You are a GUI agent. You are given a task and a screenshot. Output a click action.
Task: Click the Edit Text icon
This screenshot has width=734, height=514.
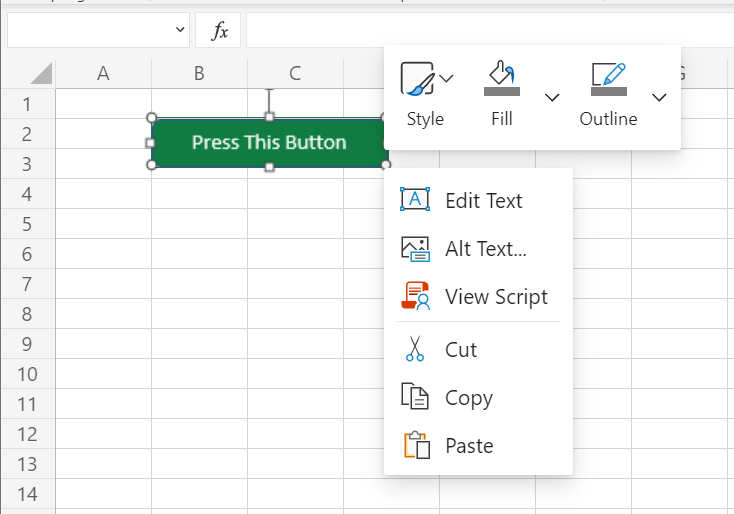(415, 200)
